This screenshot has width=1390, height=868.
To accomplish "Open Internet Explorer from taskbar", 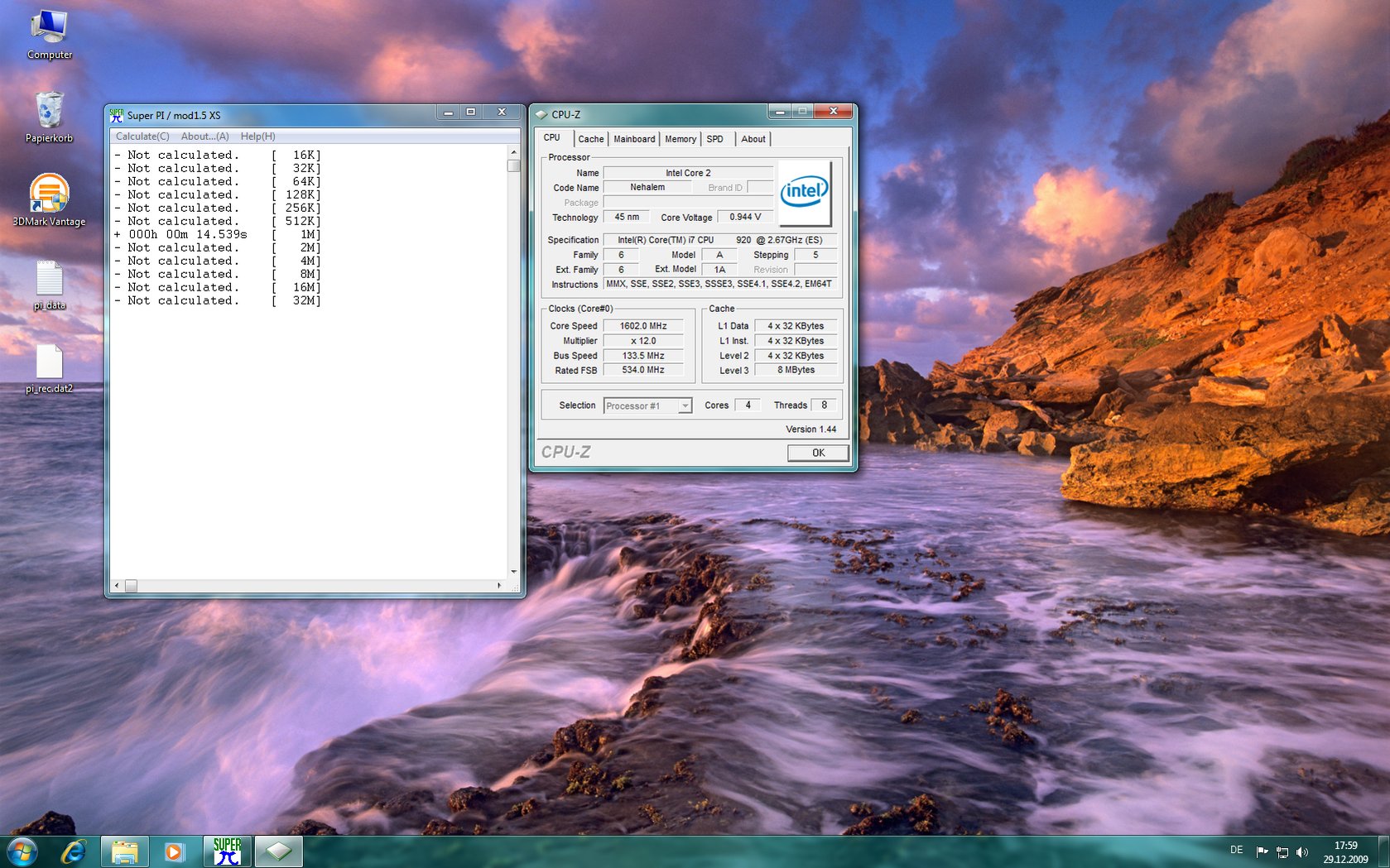I will (x=74, y=851).
